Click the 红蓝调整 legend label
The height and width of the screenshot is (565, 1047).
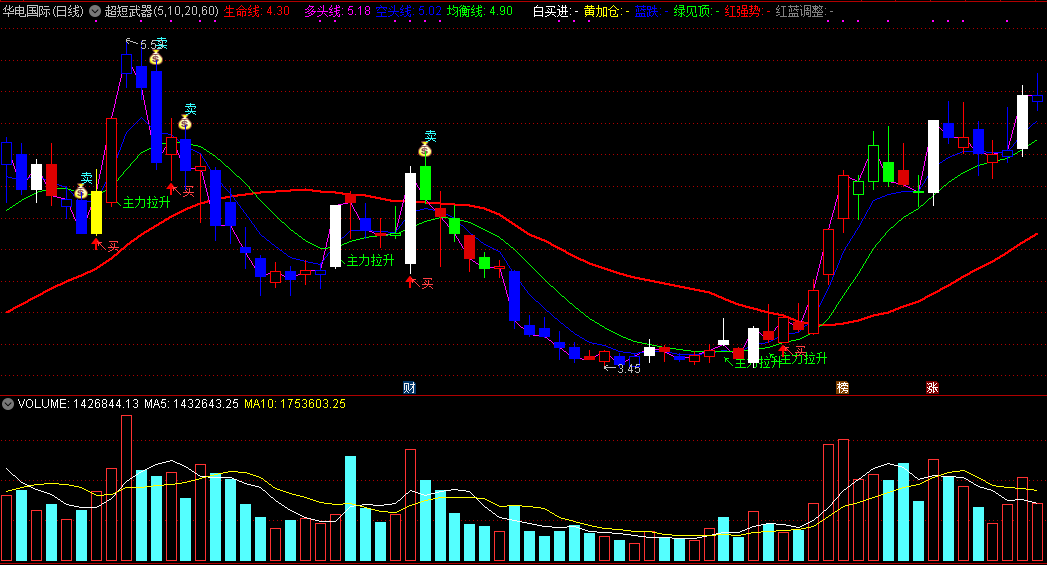pyautogui.click(x=804, y=11)
